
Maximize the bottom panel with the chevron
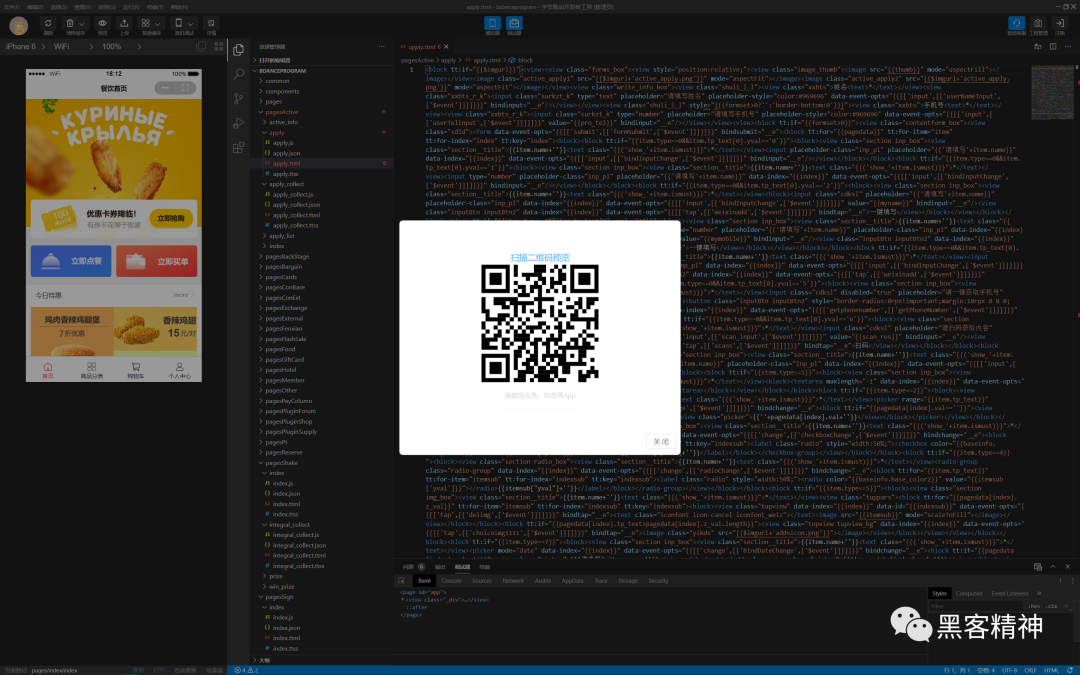(x=1052, y=566)
